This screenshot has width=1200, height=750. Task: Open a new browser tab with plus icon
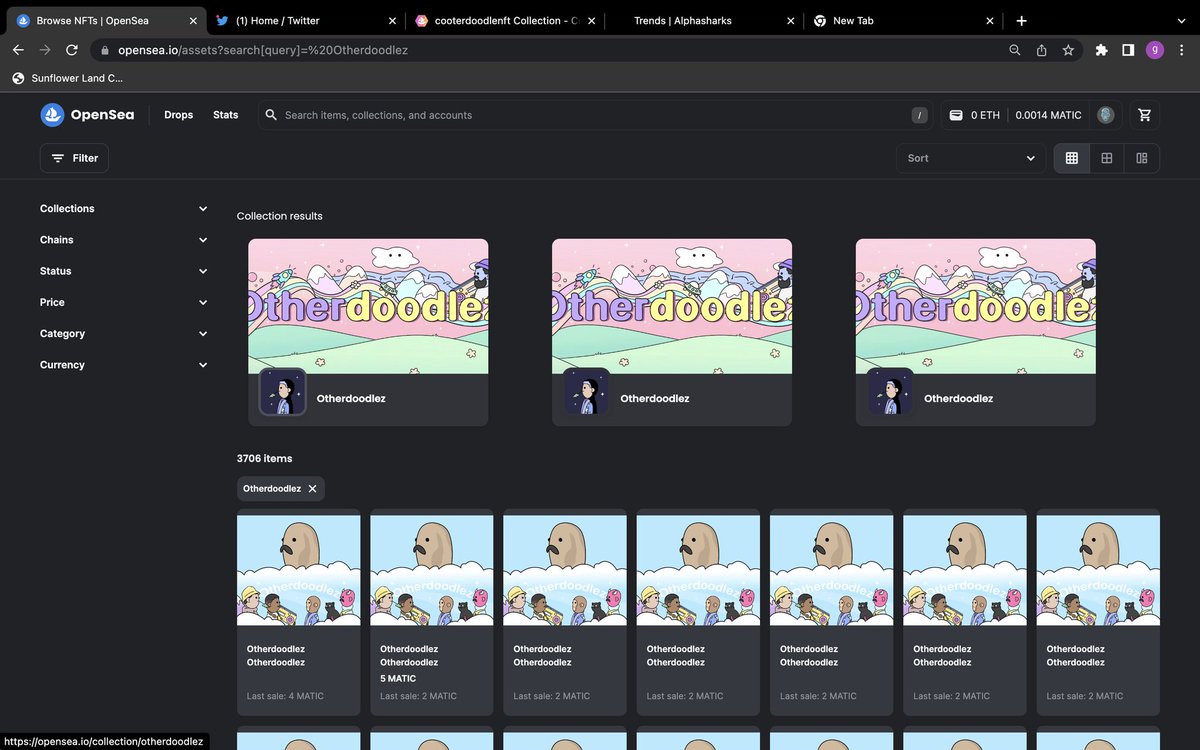tap(1021, 20)
